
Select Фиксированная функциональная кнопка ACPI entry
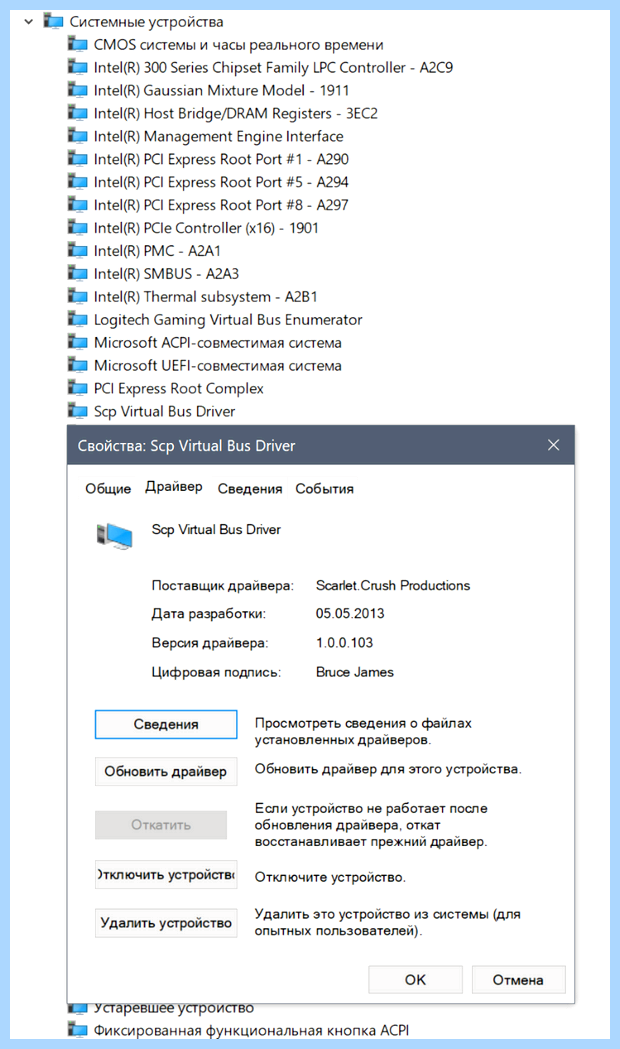pyautogui.click(x=251, y=1031)
